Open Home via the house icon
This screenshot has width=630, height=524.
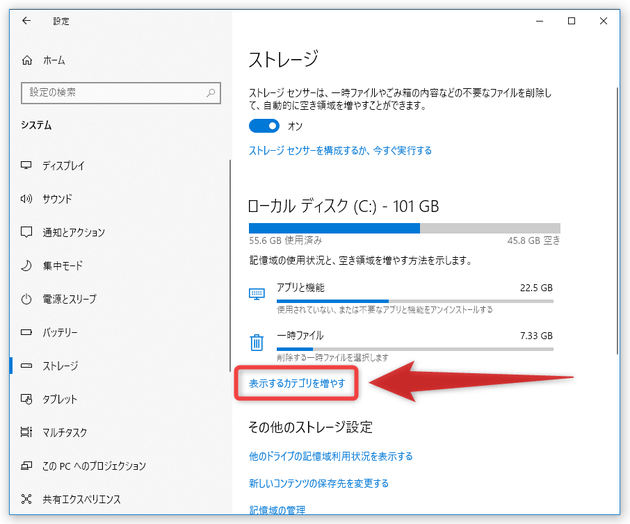click(27, 60)
